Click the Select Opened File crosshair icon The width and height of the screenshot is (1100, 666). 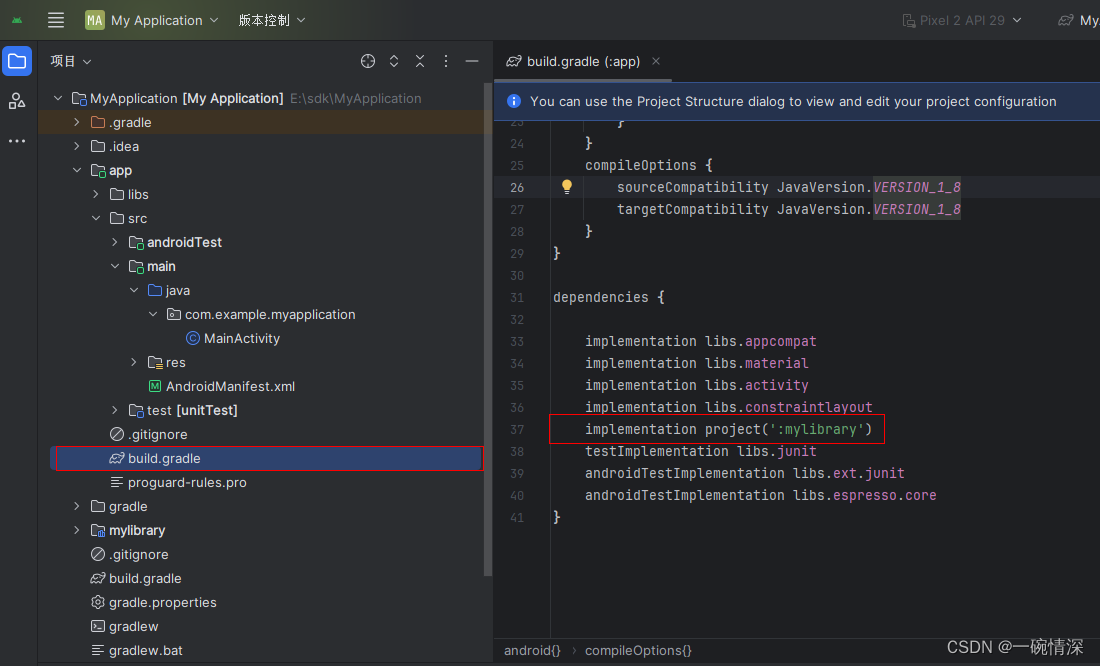(367, 61)
